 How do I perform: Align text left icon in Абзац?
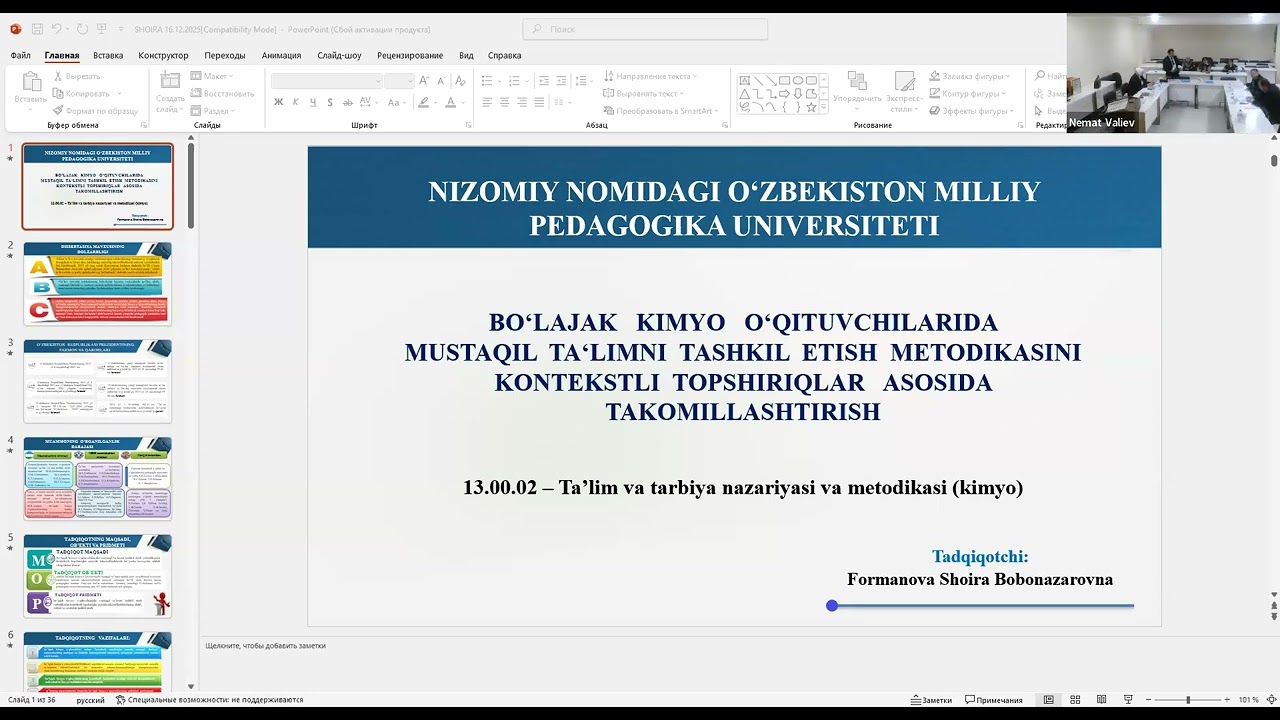tap(486, 102)
